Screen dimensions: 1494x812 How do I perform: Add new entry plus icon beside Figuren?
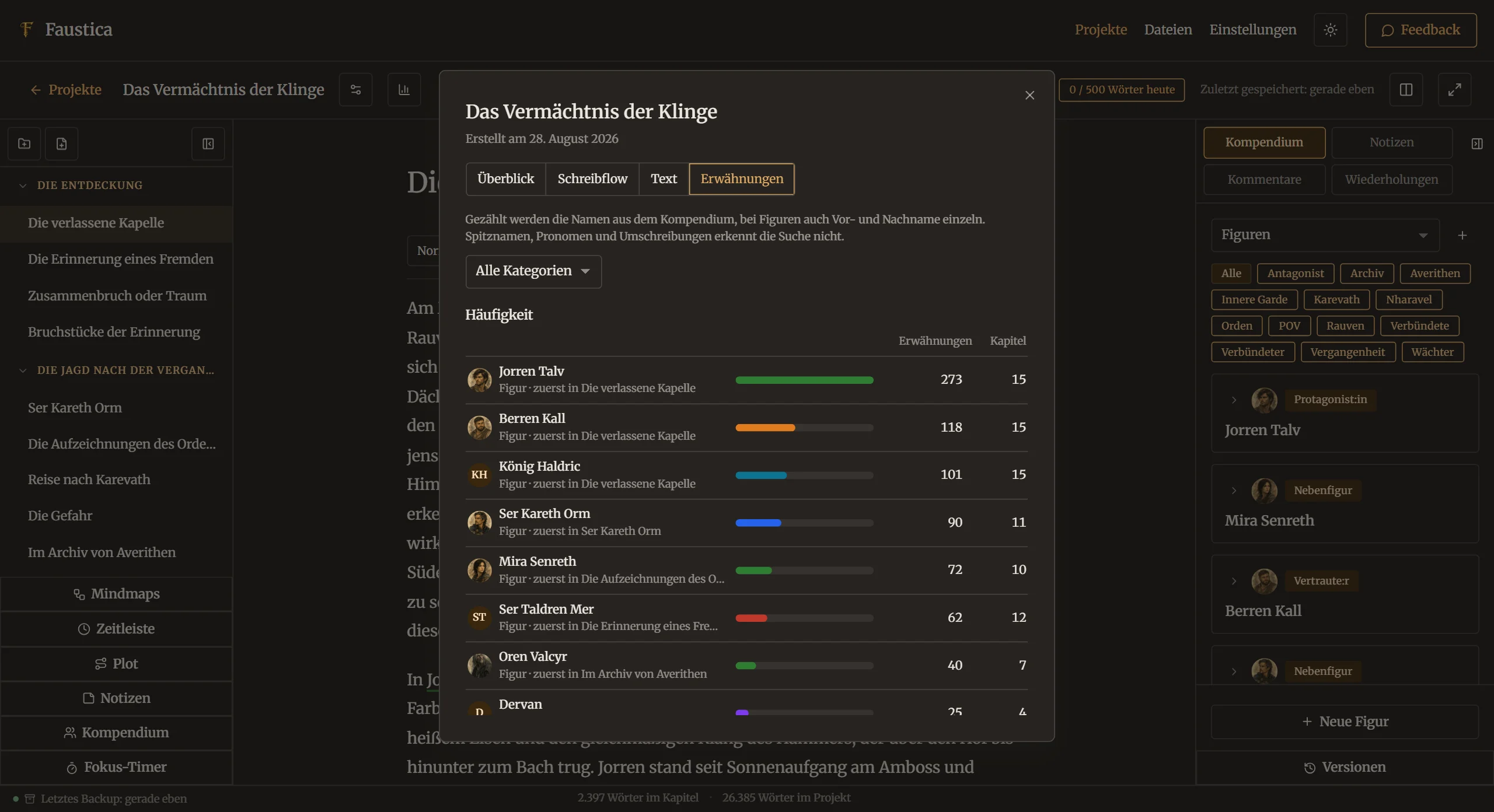coord(1462,235)
